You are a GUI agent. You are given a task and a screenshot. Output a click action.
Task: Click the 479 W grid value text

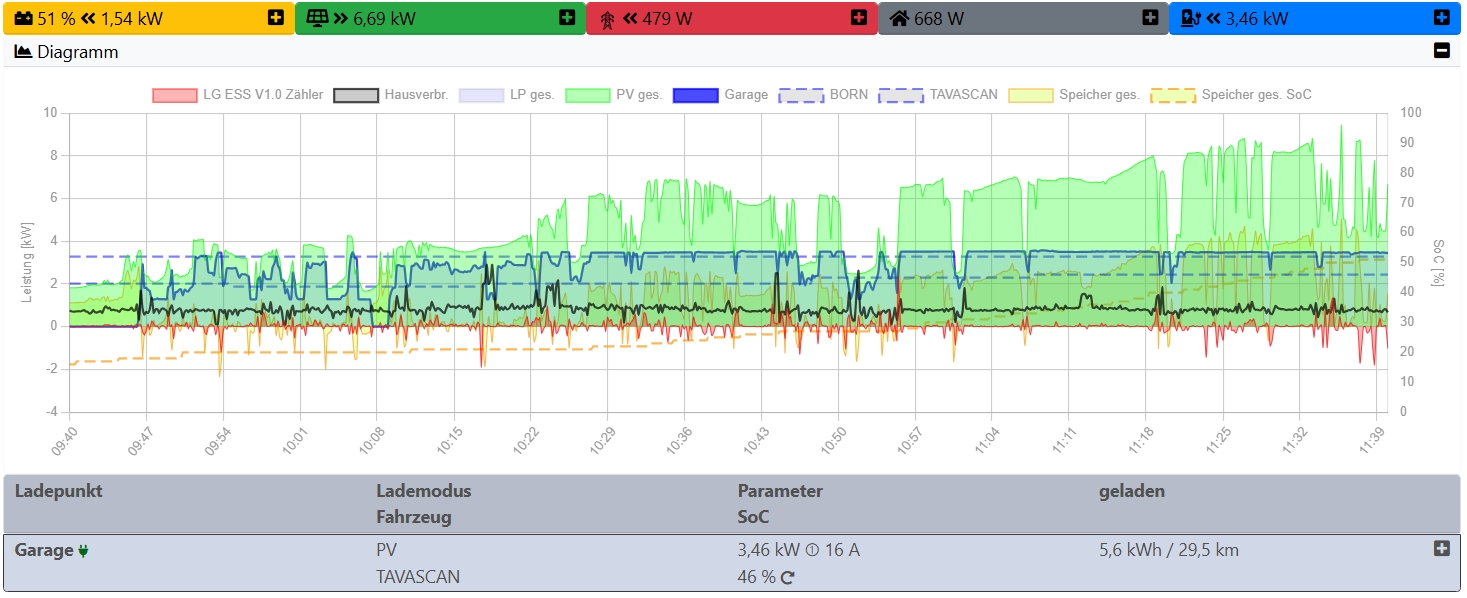tap(667, 18)
